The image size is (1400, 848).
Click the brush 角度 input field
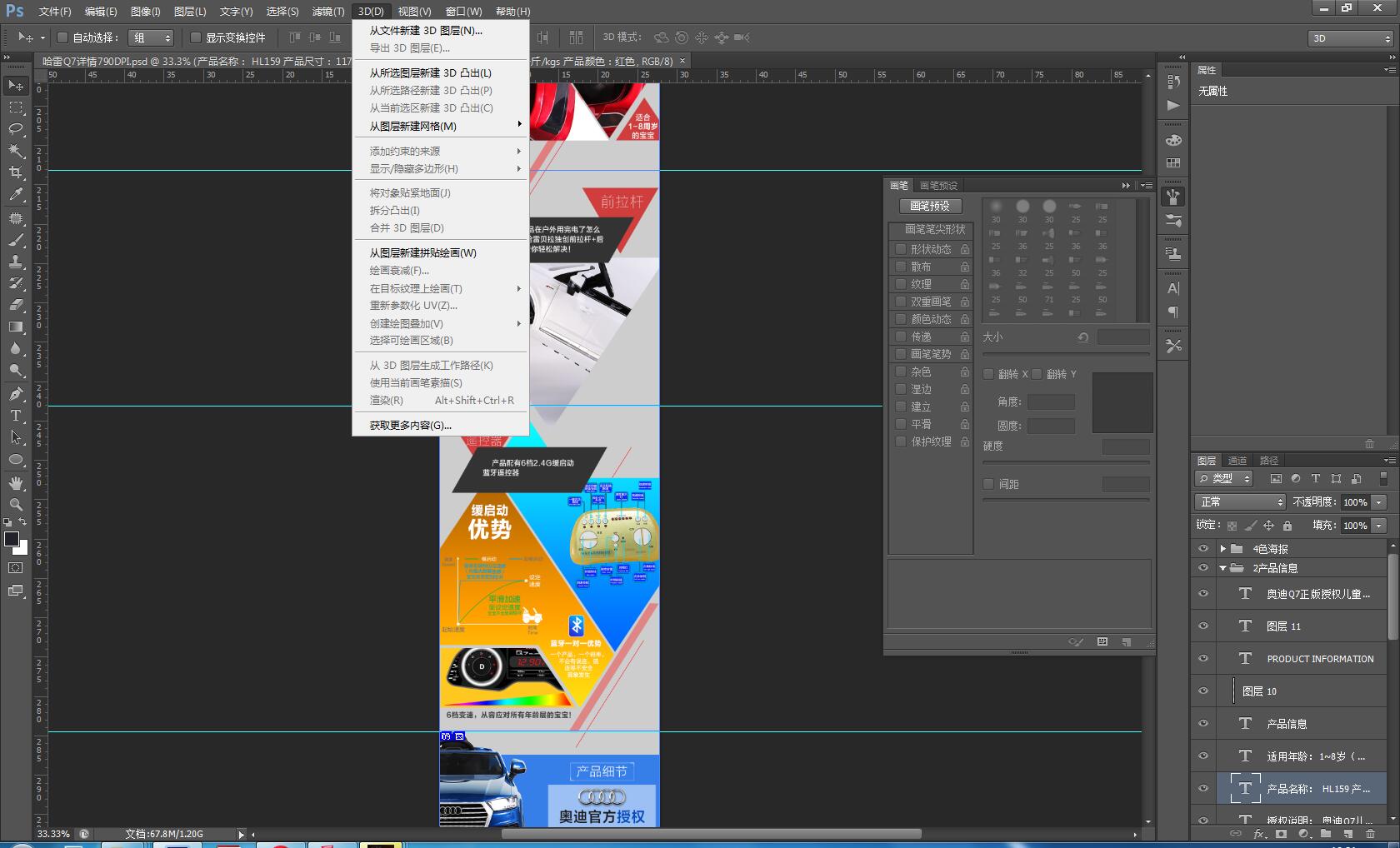pos(1051,402)
